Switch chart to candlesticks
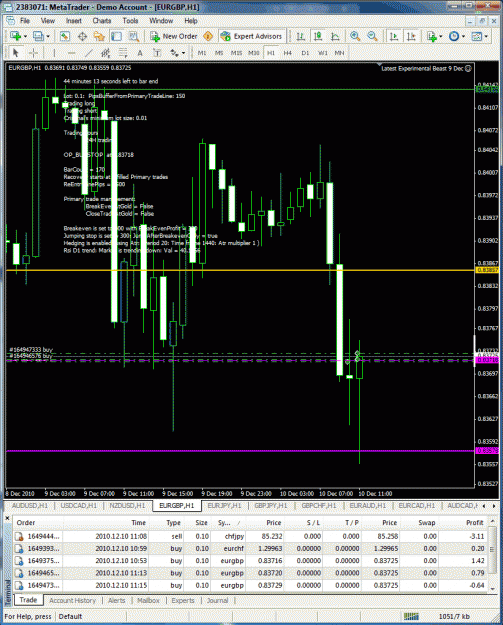This screenshot has height=625, width=503. point(318,36)
